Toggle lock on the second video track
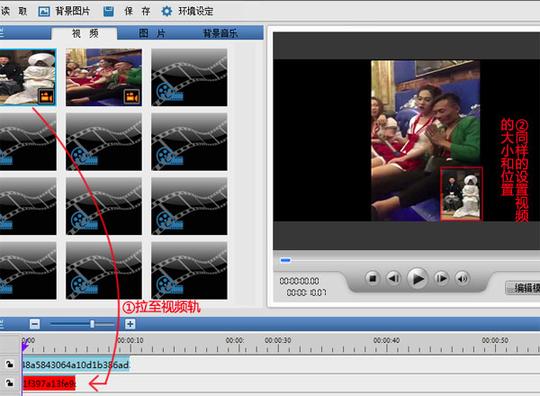This screenshot has width=540, height=396. pos(9,383)
